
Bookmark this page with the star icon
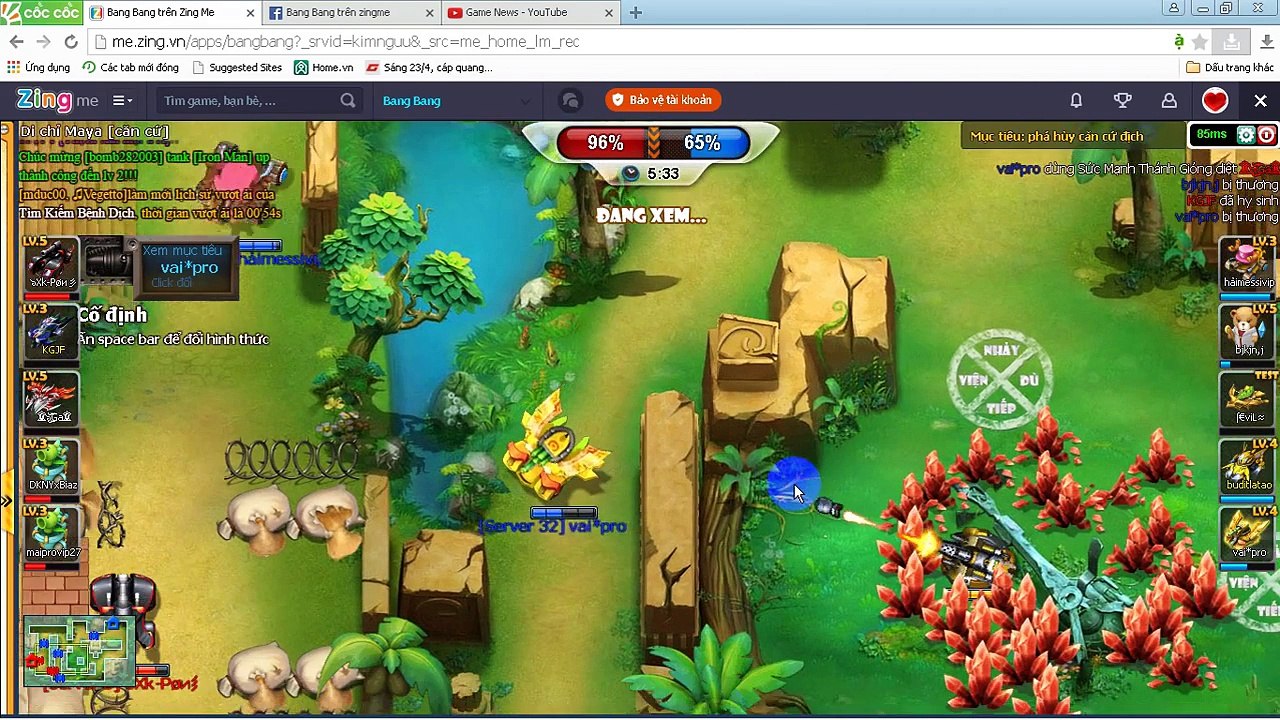[1200, 42]
